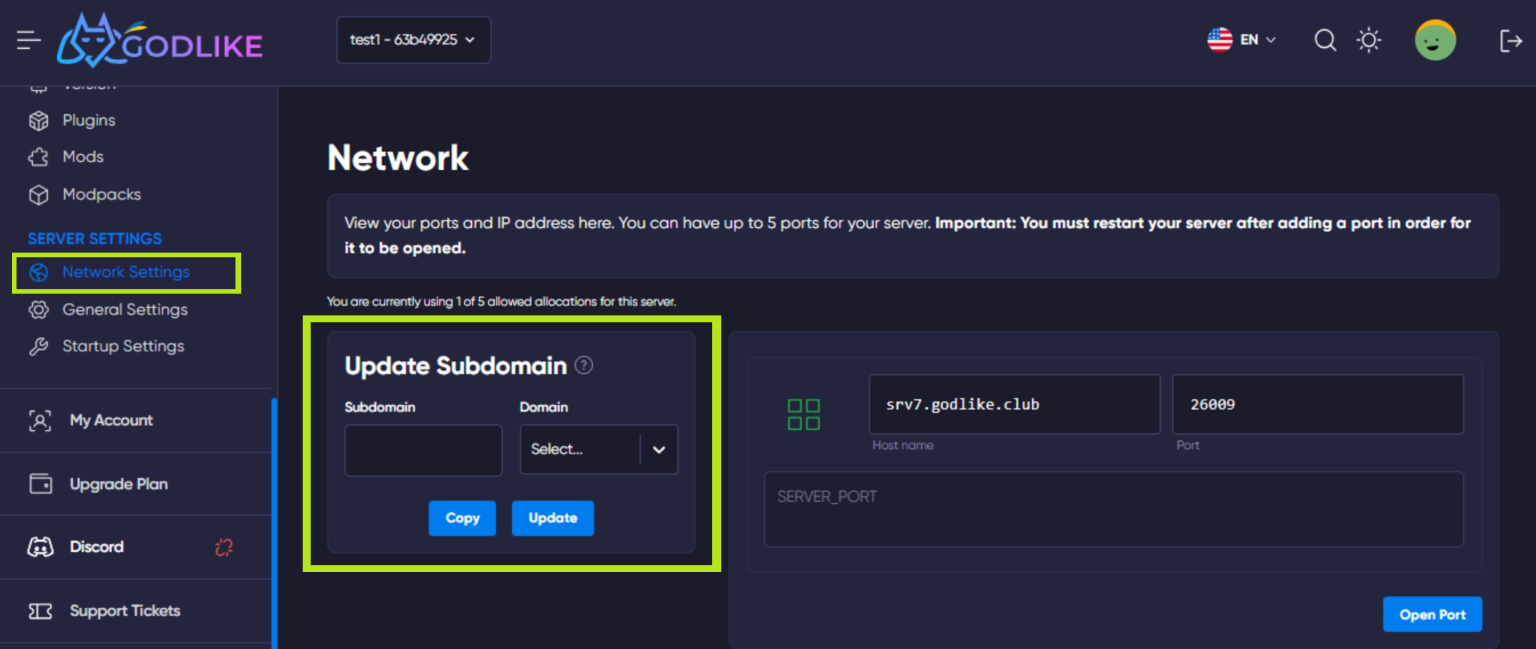1536x649 pixels.
Task: Click the logout icon top right
Action: click(1511, 40)
